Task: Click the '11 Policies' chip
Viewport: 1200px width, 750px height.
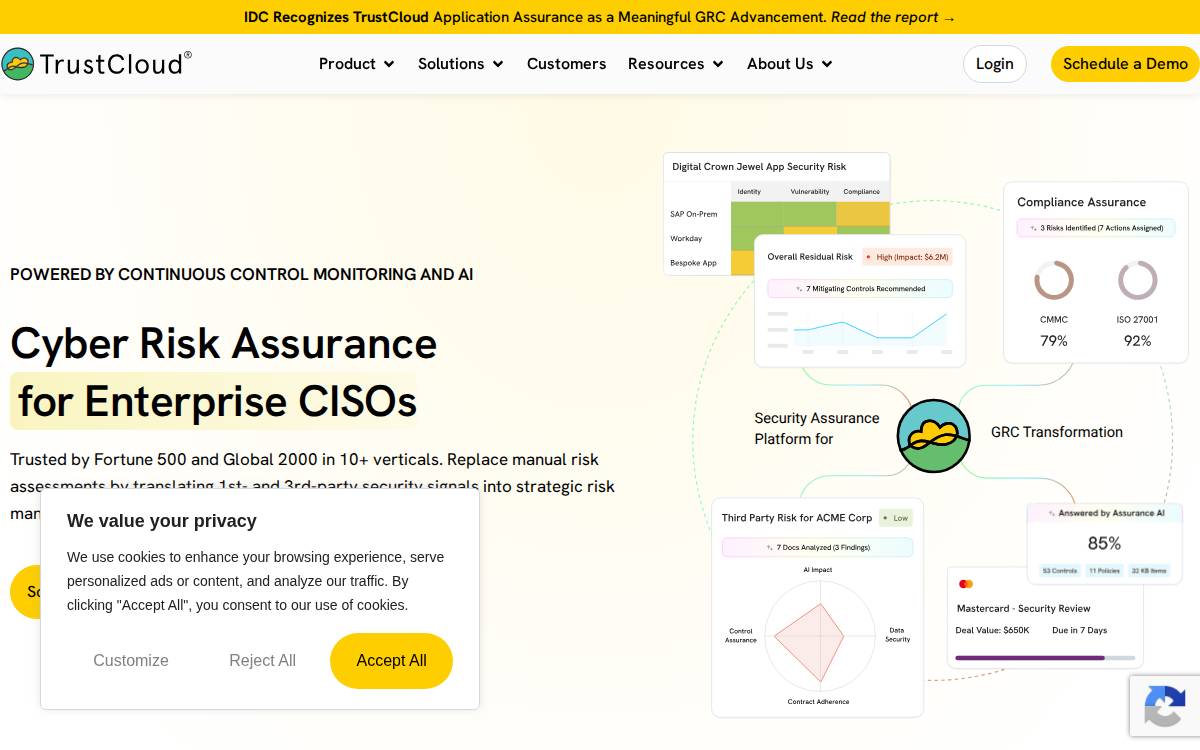Action: coord(1104,571)
